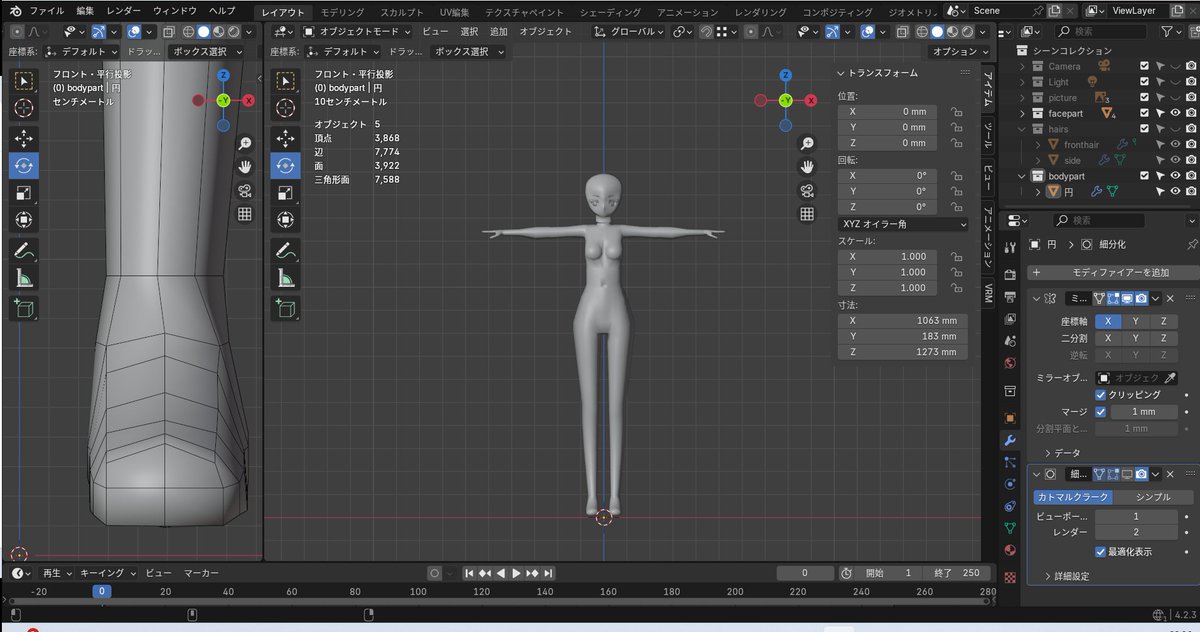Image resolution: width=1200 pixels, height=632 pixels.
Task: Toggle visibility eye for bodypart collection
Action: pyautogui.click(x=1176, y=176)
